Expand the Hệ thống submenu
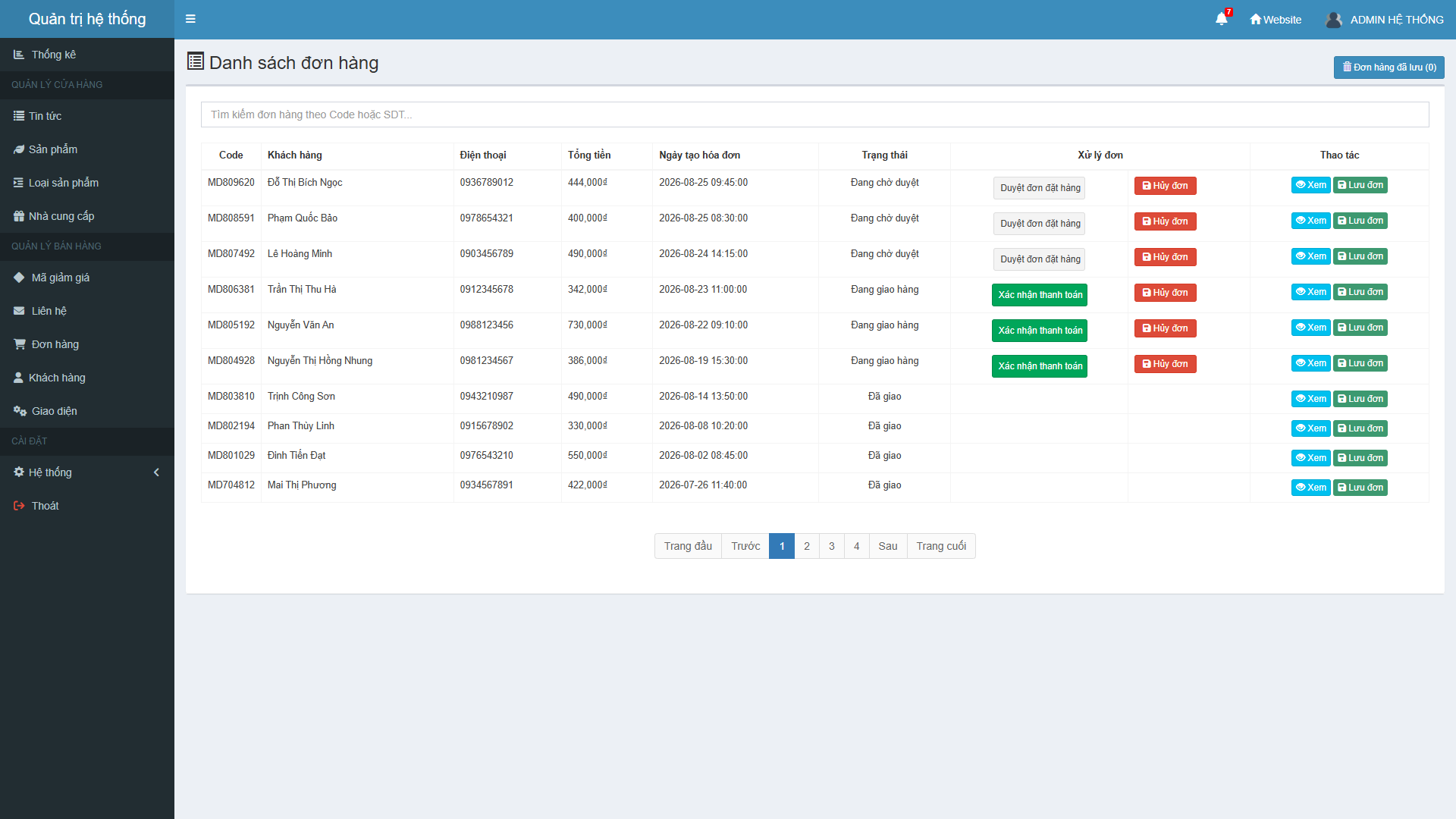This screenshot has height=819, width=1456. tap(87, 472)
